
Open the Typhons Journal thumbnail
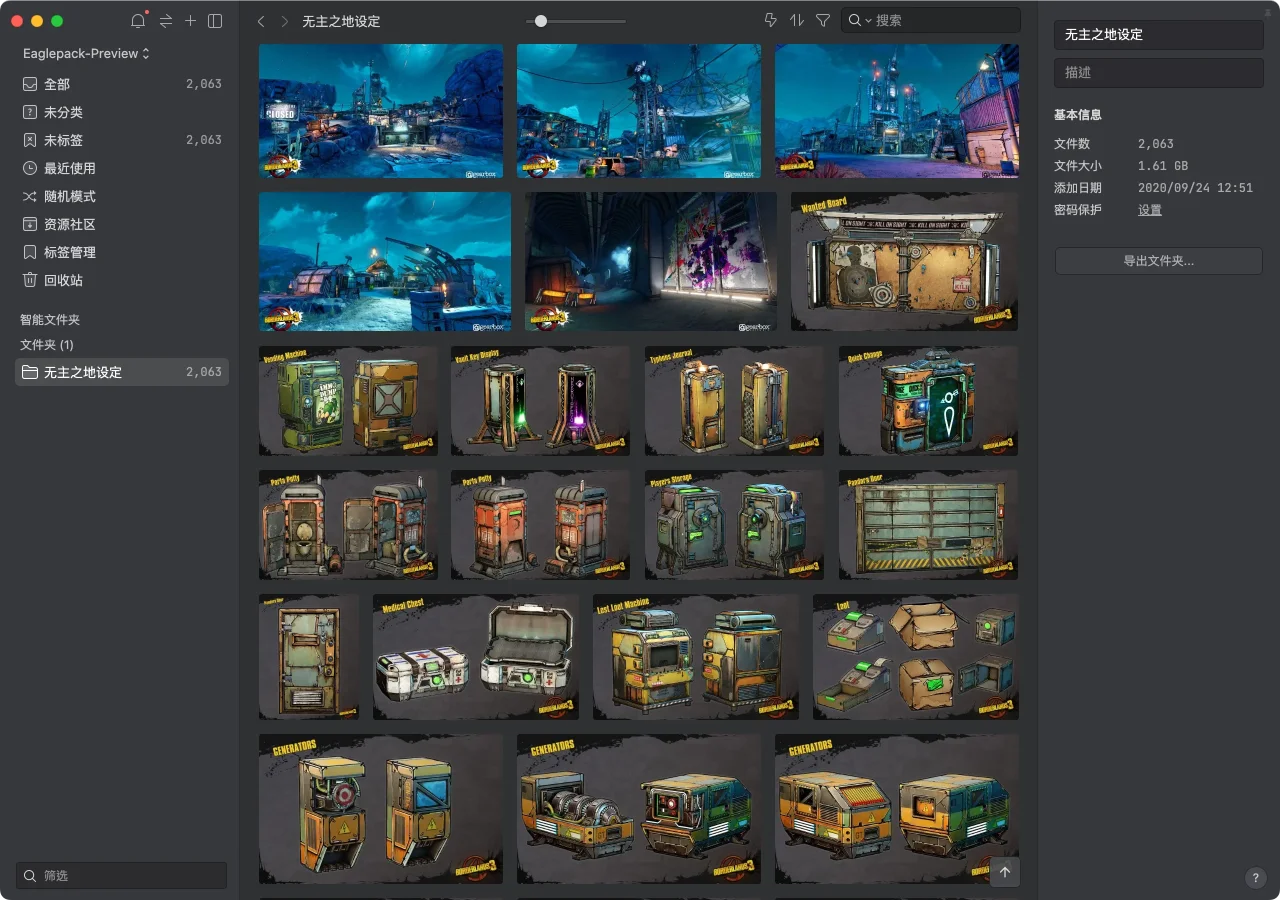click(x=734, y=401)
